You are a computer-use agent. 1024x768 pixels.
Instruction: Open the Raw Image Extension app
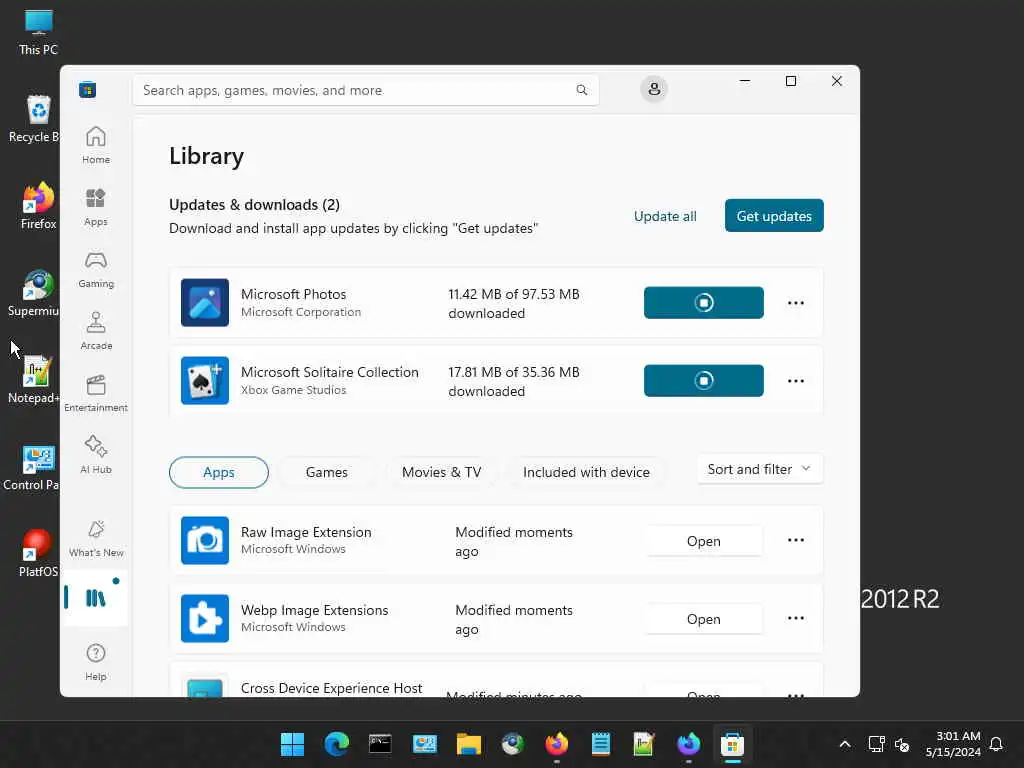pos(703,541)
